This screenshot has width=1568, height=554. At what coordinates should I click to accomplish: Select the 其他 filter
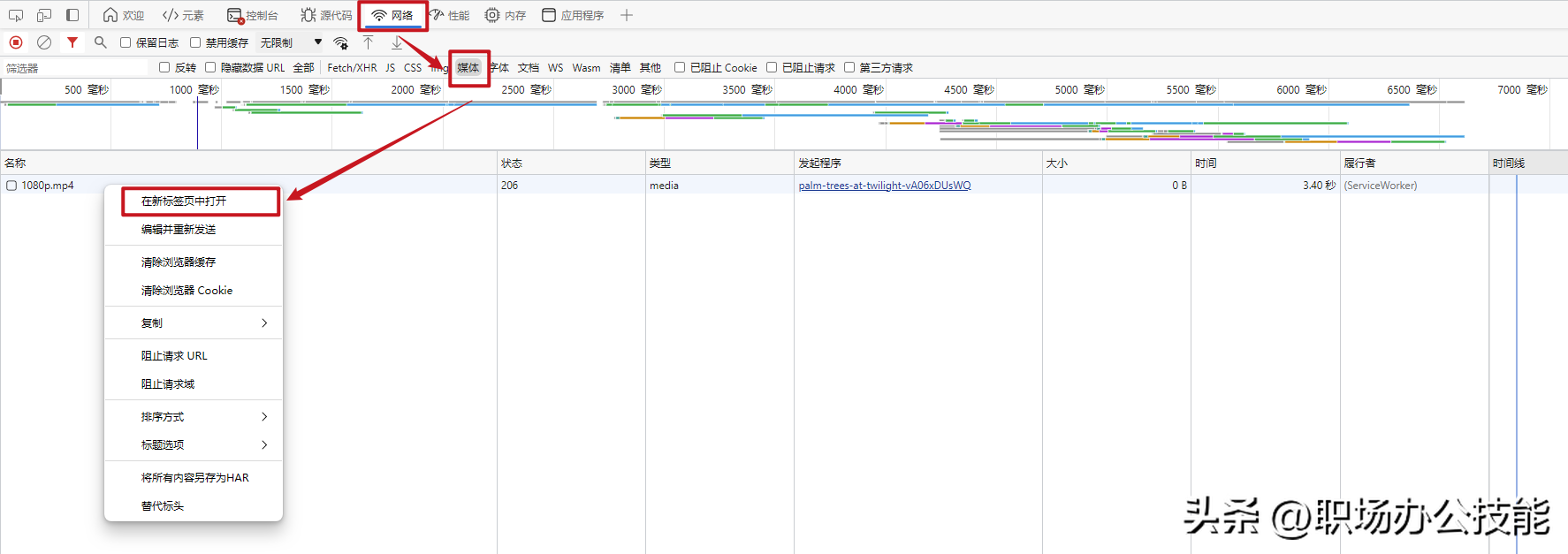point(651,68)
